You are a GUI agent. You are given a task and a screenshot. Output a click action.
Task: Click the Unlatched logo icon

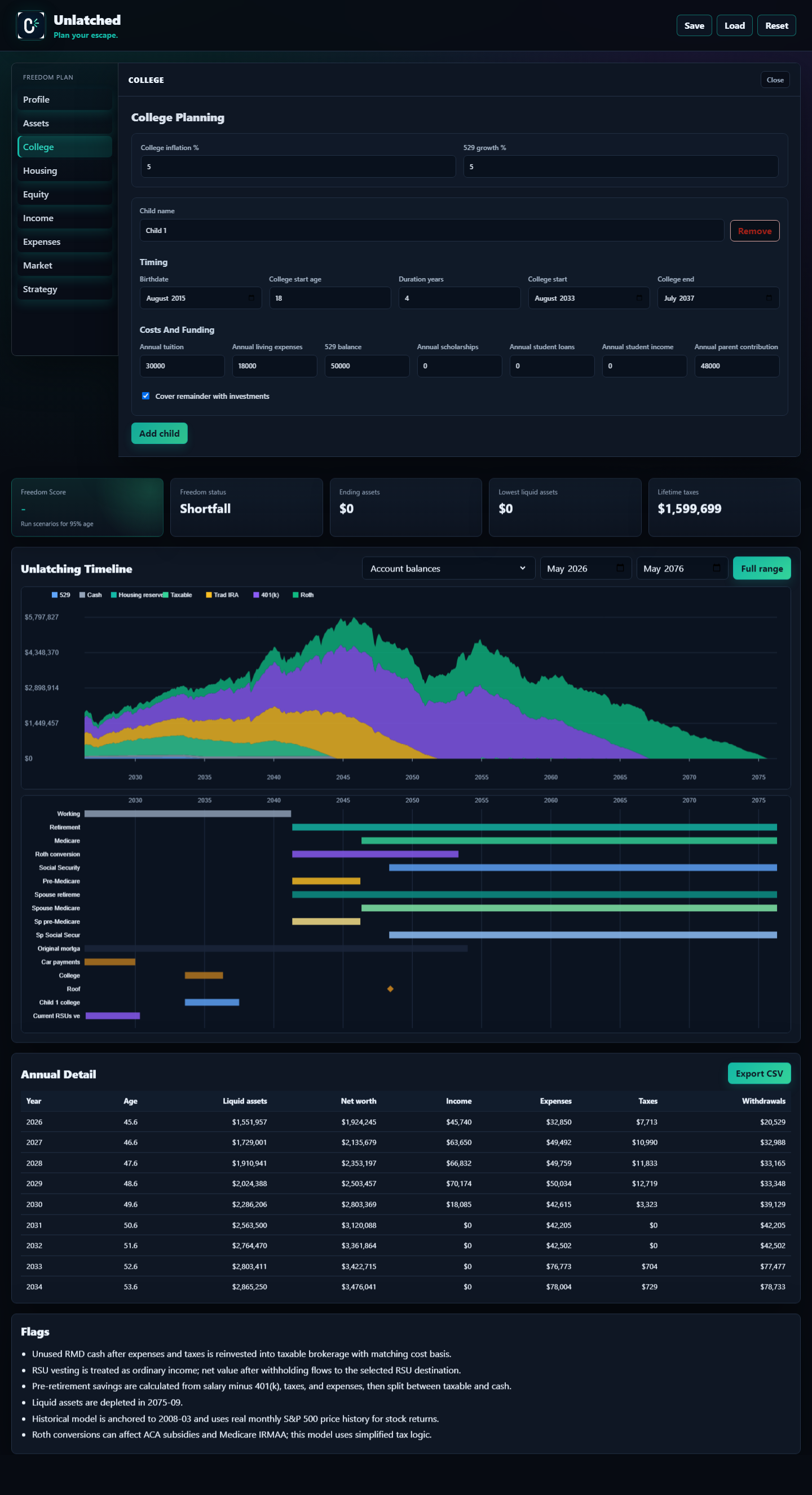[x=30, y=25]
